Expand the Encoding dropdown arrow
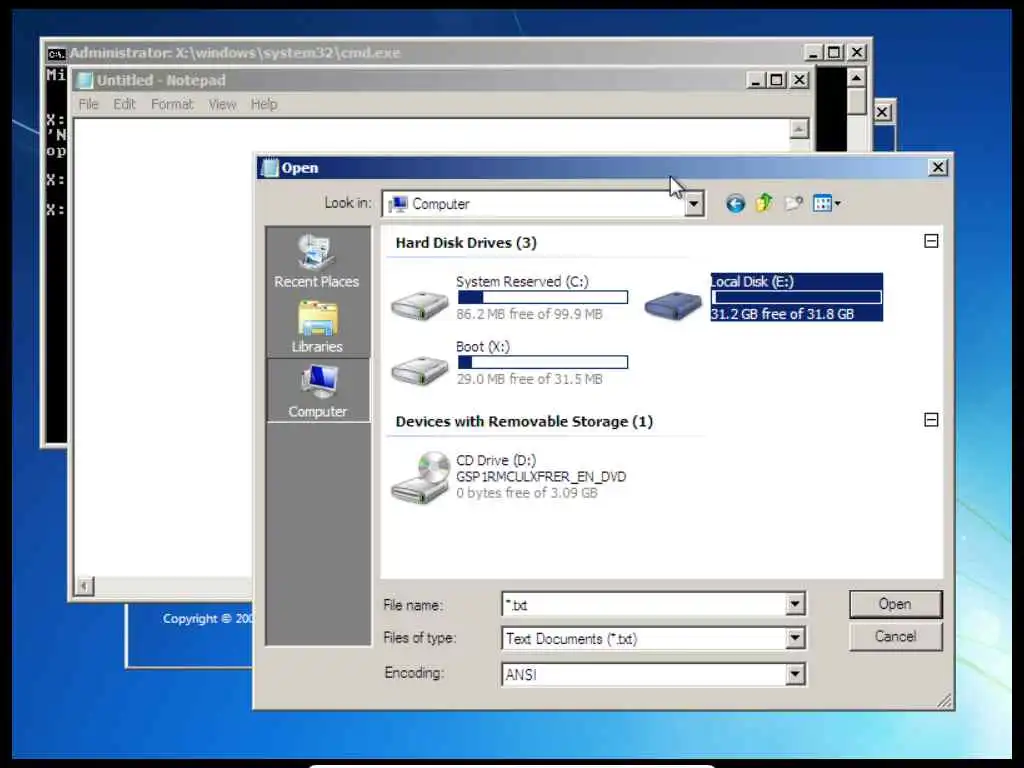Screen dimensions: 1024x768 tap(795, 674)
